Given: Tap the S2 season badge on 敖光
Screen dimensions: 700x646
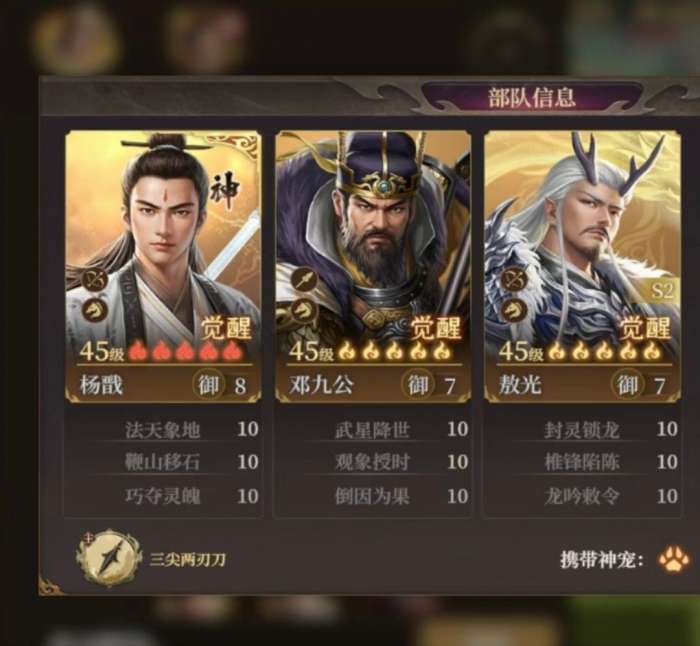Looking at the screenshot, I should pyautogui.click(x=662, y=291).
